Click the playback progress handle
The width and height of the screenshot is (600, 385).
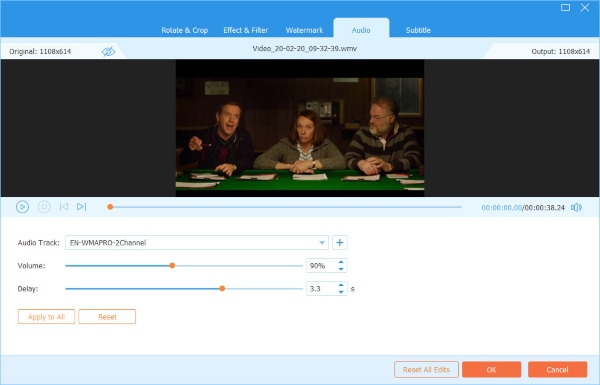pyautogui.click(x=110, y=207)
